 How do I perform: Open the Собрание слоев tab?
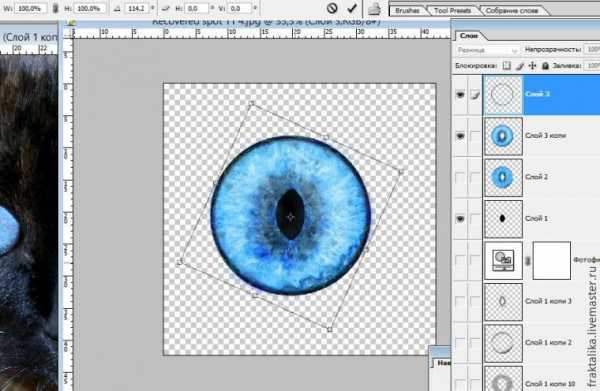[x=512, y=10]
